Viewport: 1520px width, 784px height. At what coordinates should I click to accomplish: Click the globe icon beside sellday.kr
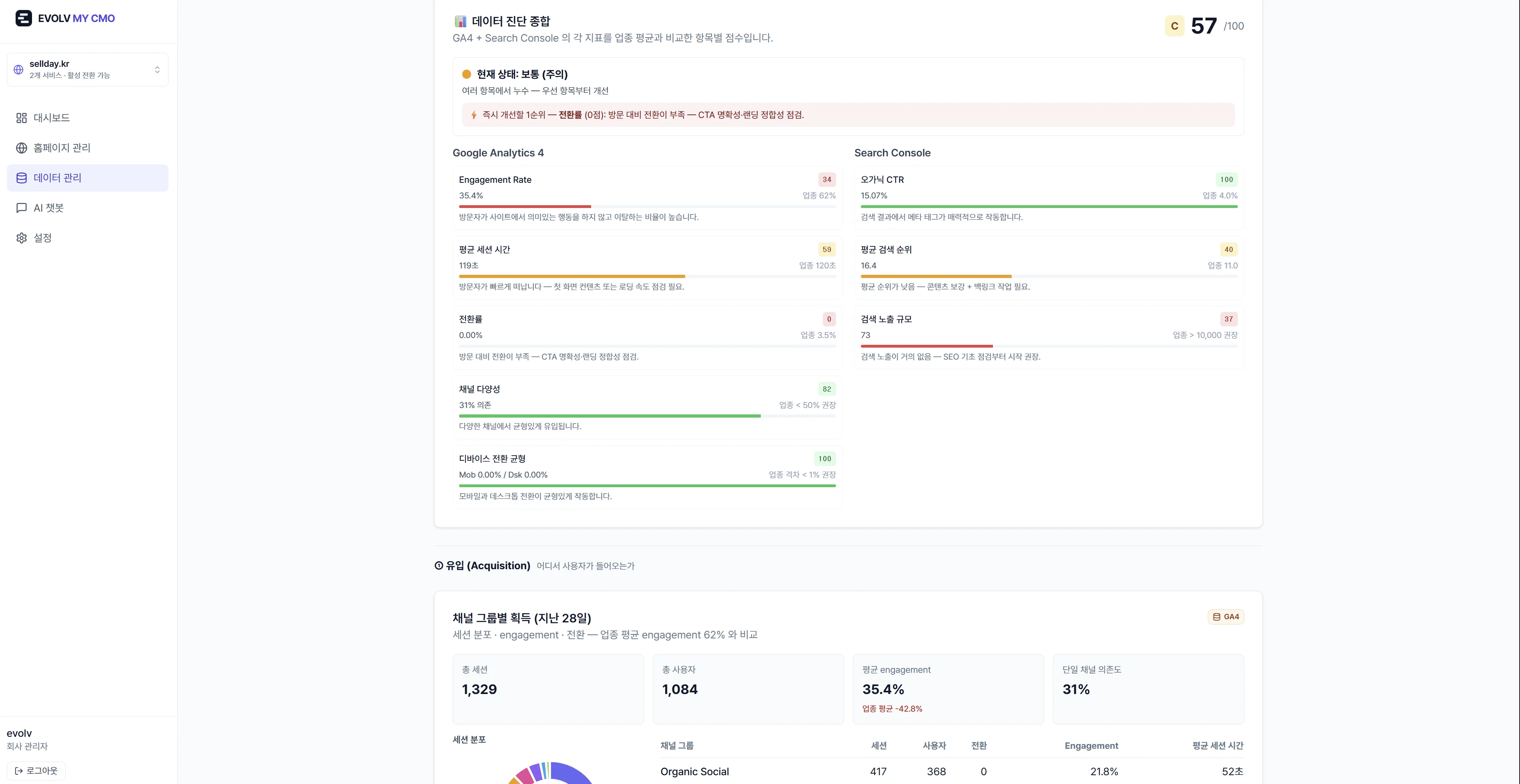pyautogui.click(x=18, y=70)
